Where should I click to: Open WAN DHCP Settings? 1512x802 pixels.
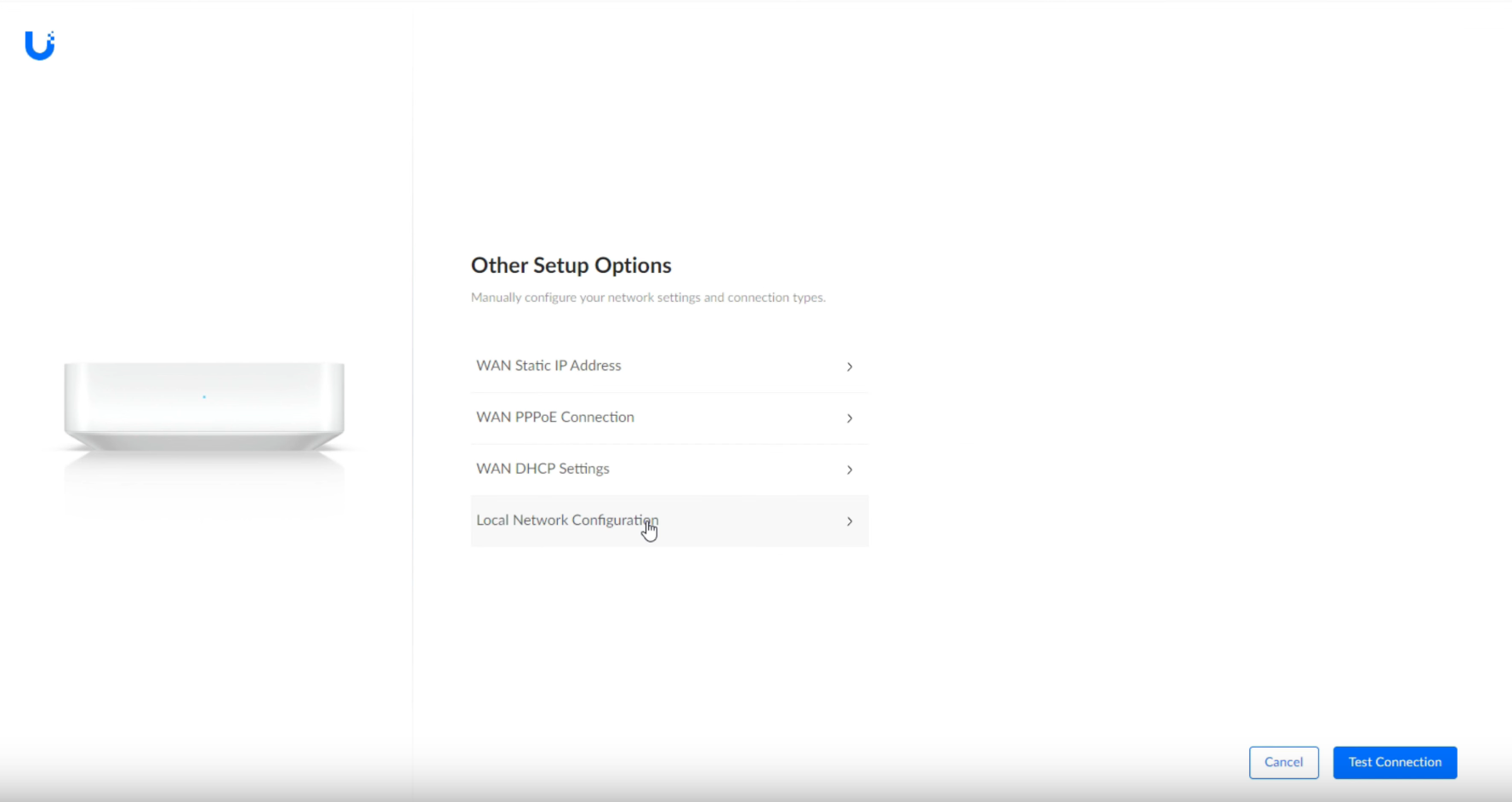(x=543, y=469)
